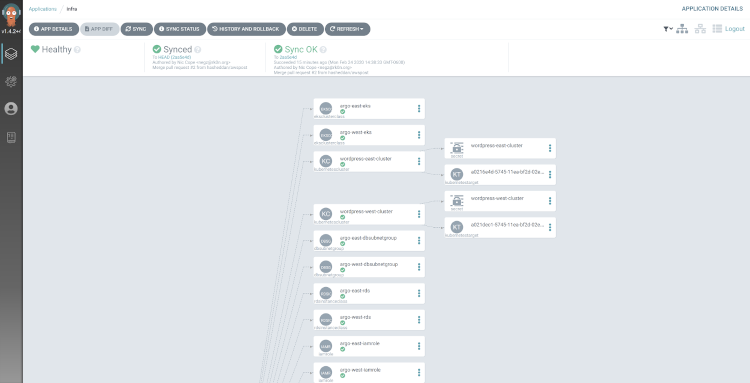Click help icon next to Healthy
The image size is (750, 383).
coord(77,50)
